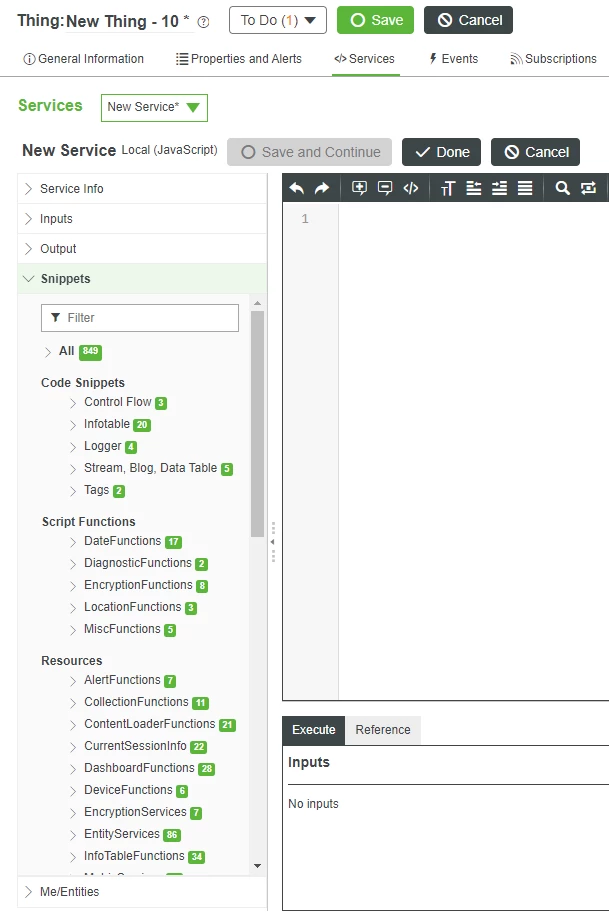Expand DeviceFunctions resource
Viewport: 609px width, 917px height.
pos(73,791)
